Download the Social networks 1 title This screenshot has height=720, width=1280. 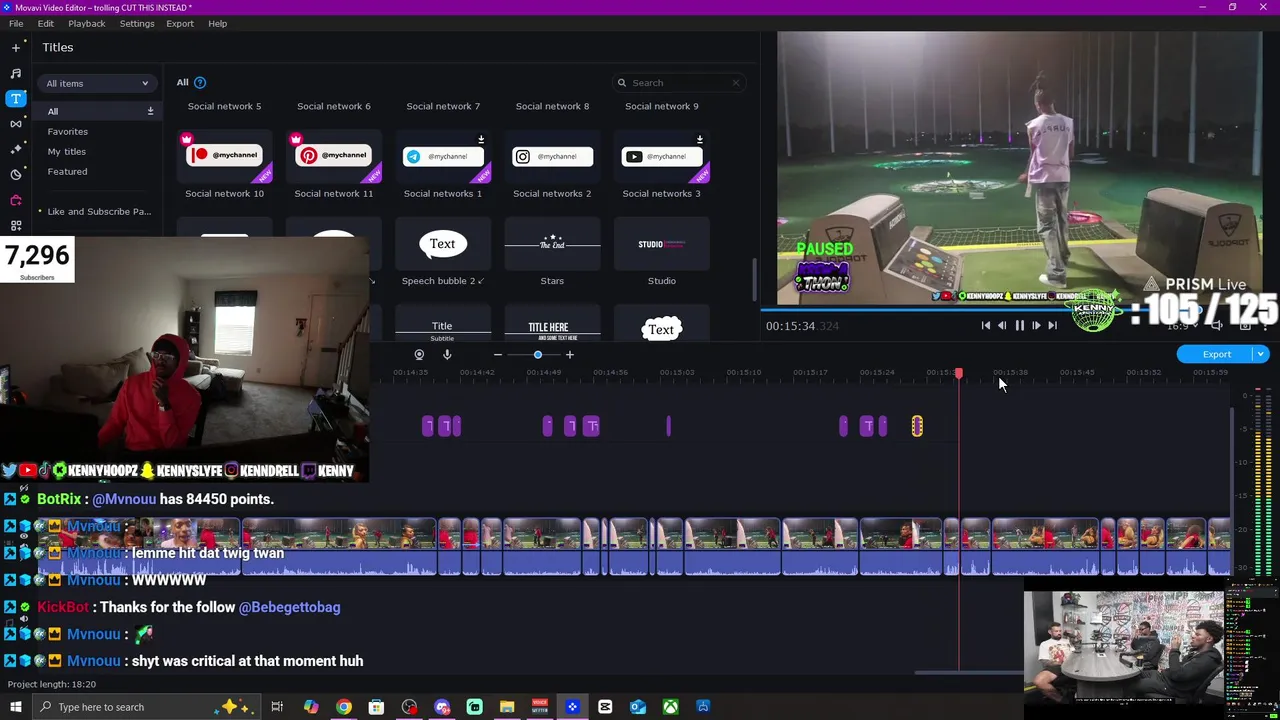coord(481,139)
